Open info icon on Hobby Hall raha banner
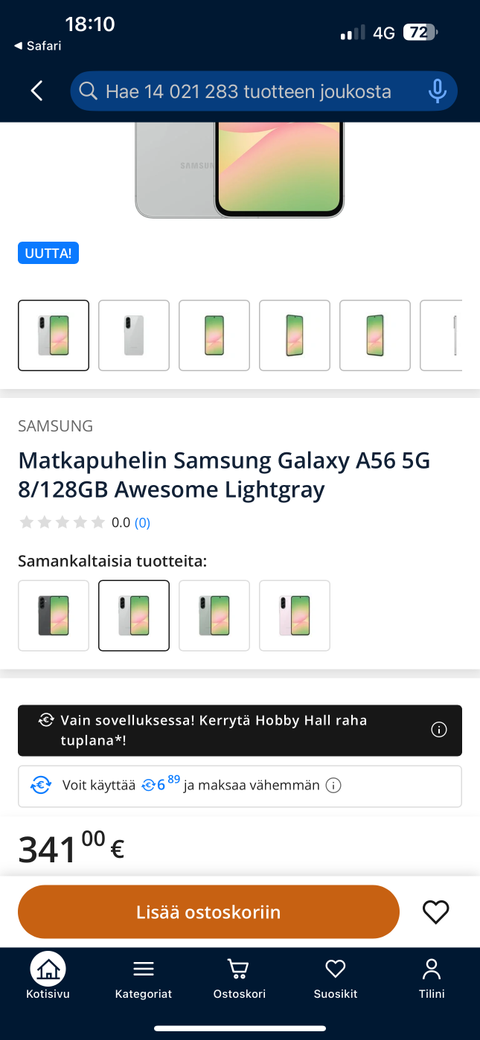The height and width of the screenshot is (1040, 480). coord(439,730)
